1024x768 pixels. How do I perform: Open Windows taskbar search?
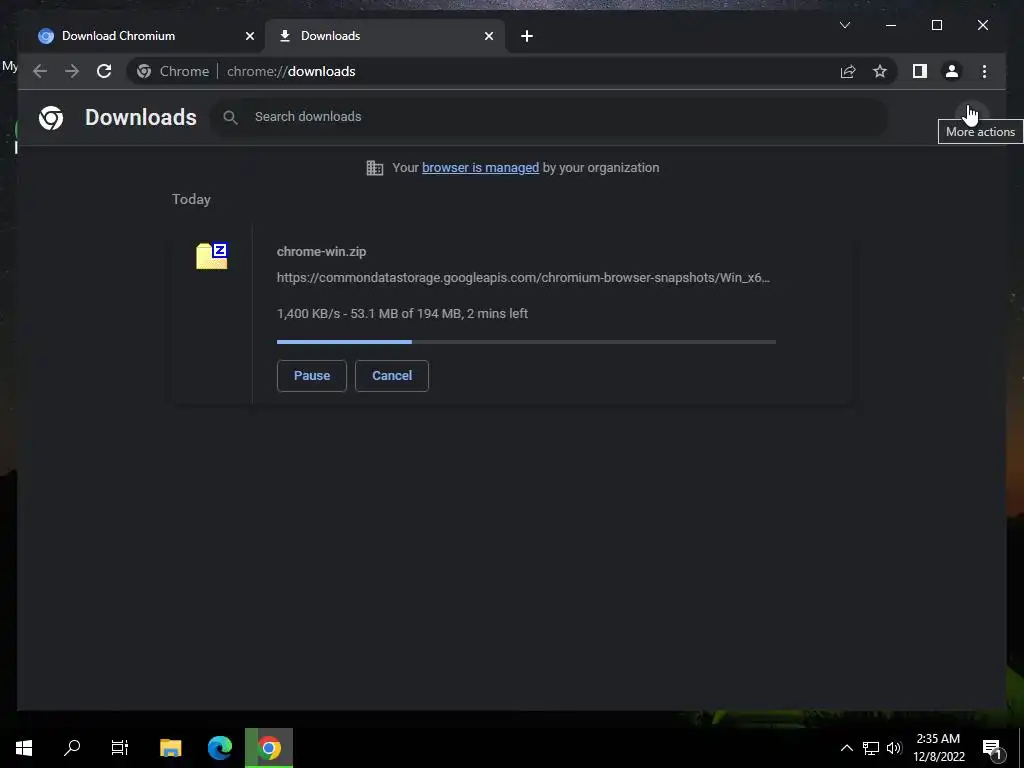click(x=72, y=747)
